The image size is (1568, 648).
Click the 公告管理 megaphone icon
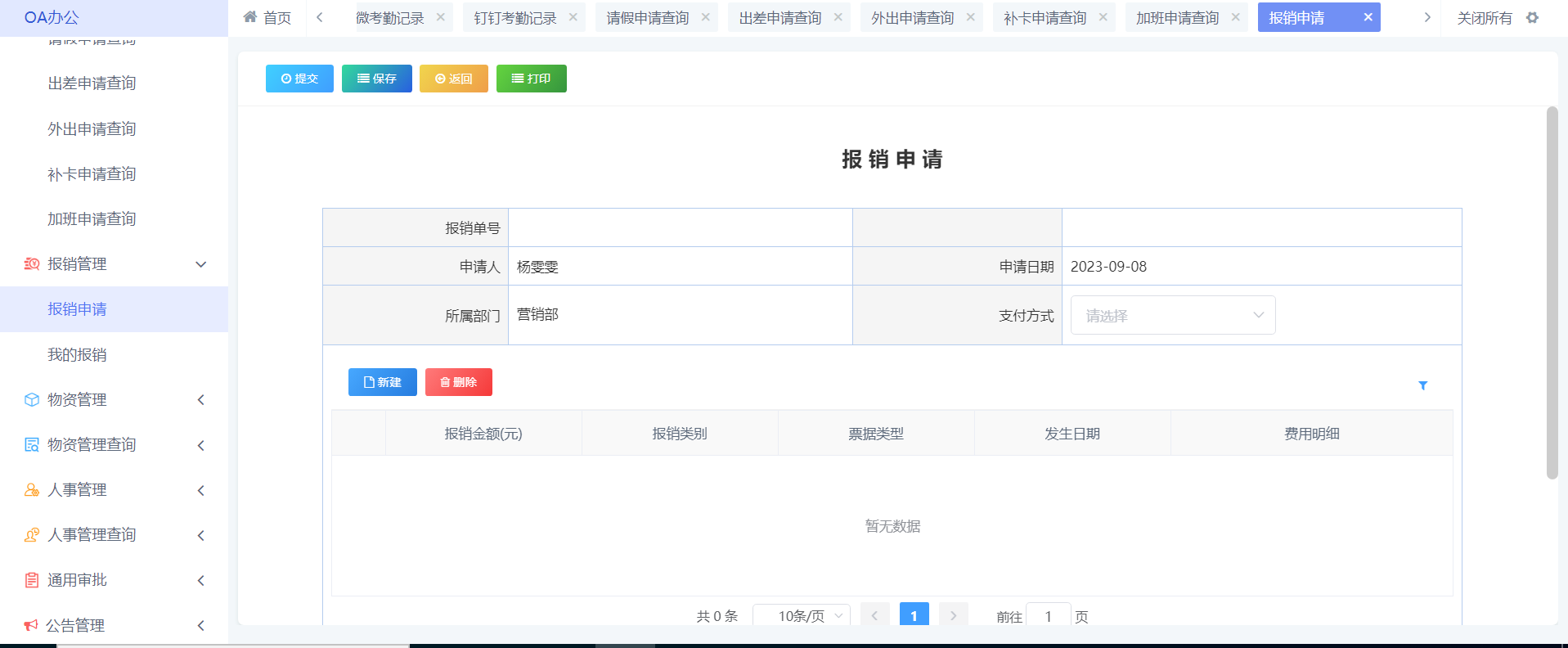(31, 625)
